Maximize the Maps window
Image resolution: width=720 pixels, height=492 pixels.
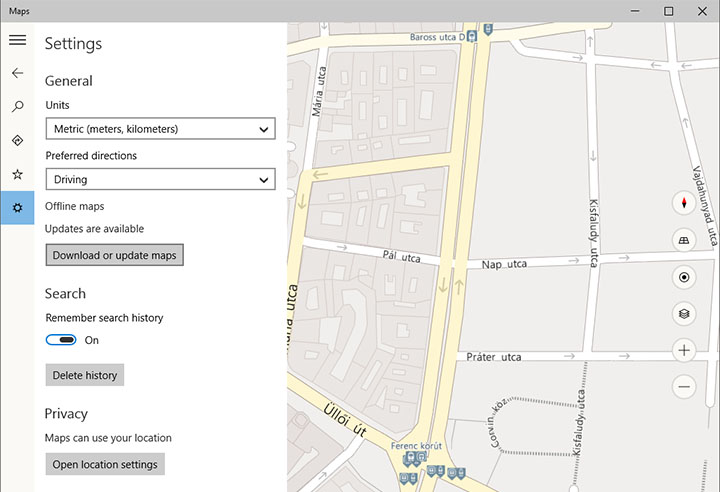tap(668, 11)
